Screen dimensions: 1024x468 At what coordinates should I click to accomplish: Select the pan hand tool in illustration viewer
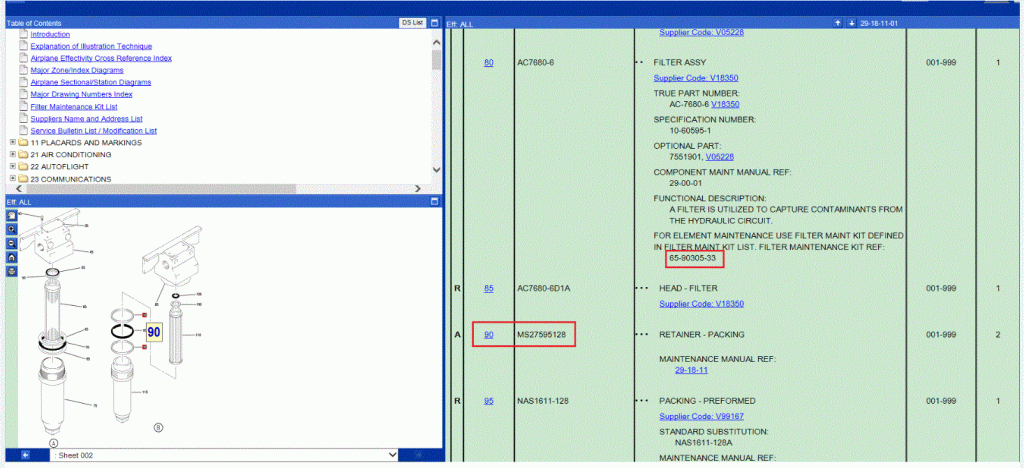(x=11, y=215)
